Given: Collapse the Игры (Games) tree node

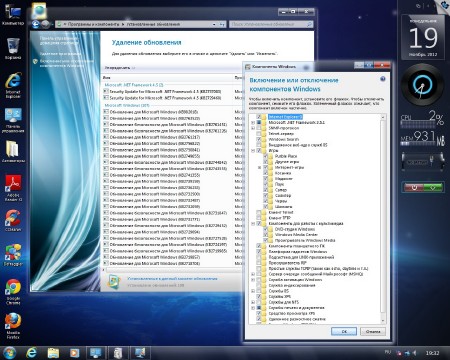Looking at the screenshot, I should (253, 150).
